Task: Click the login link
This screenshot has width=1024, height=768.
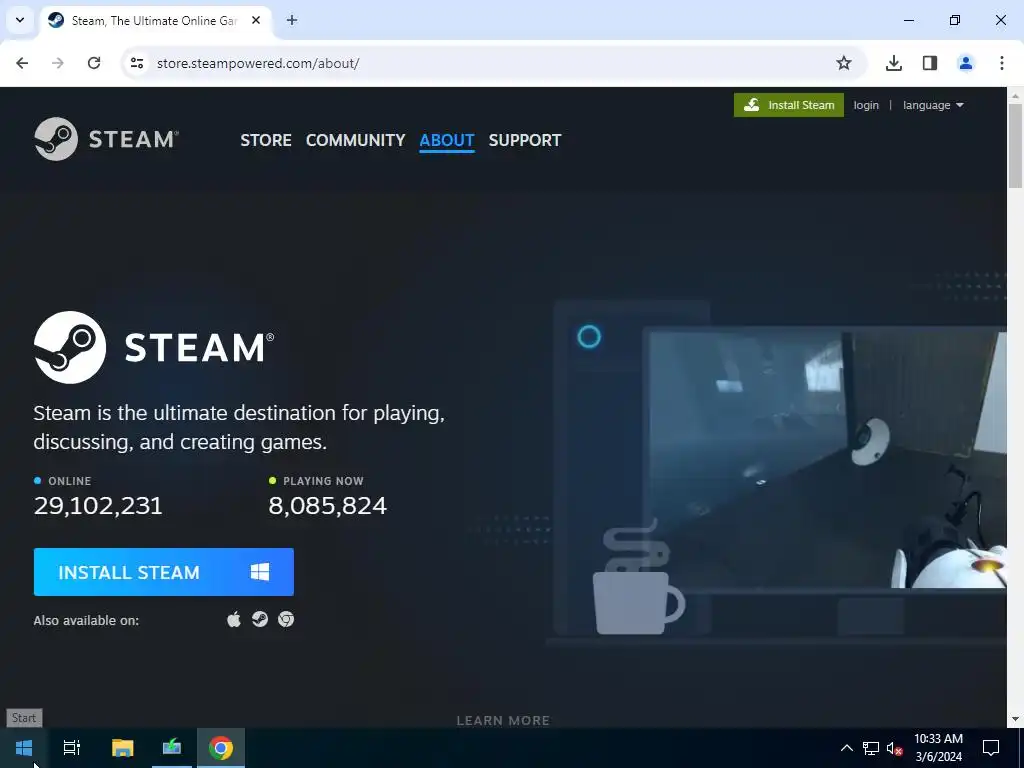Action: point(866,105)
